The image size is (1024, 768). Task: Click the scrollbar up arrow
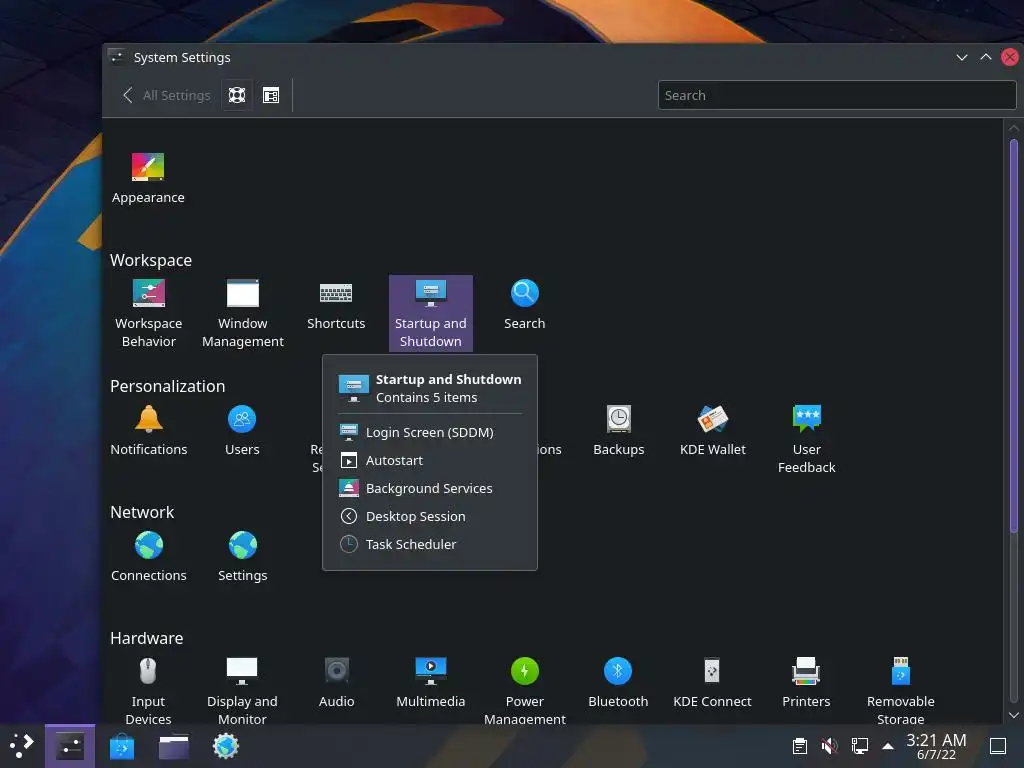(1014, 128)
